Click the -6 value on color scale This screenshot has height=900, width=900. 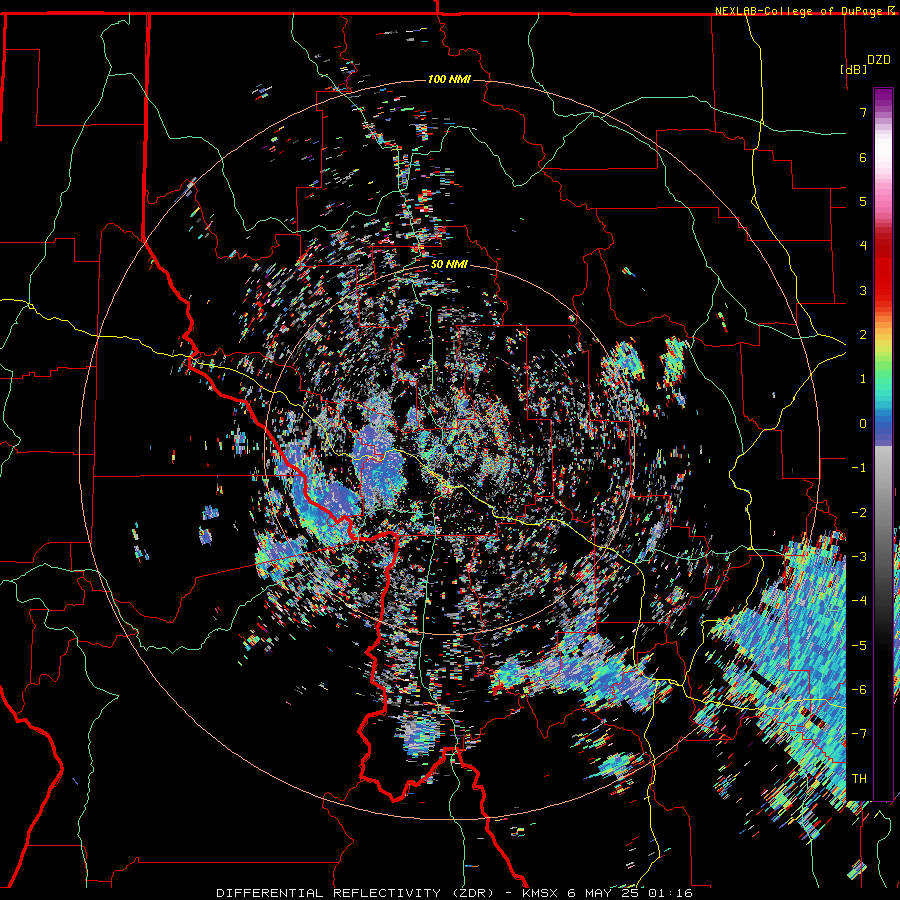click(x=859, y=690)
